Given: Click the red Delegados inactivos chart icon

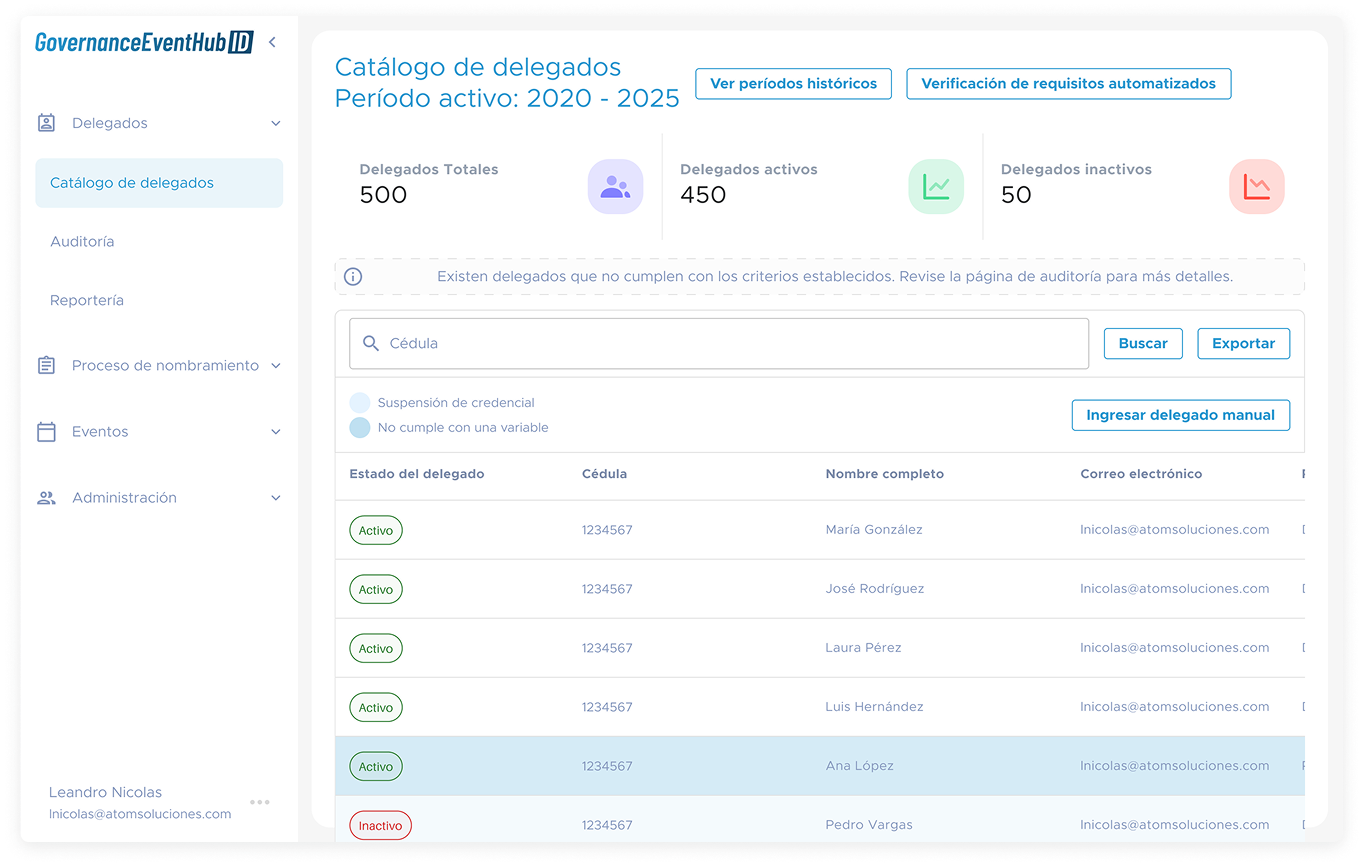Looking at the screenshot, I should (1256, 187).
